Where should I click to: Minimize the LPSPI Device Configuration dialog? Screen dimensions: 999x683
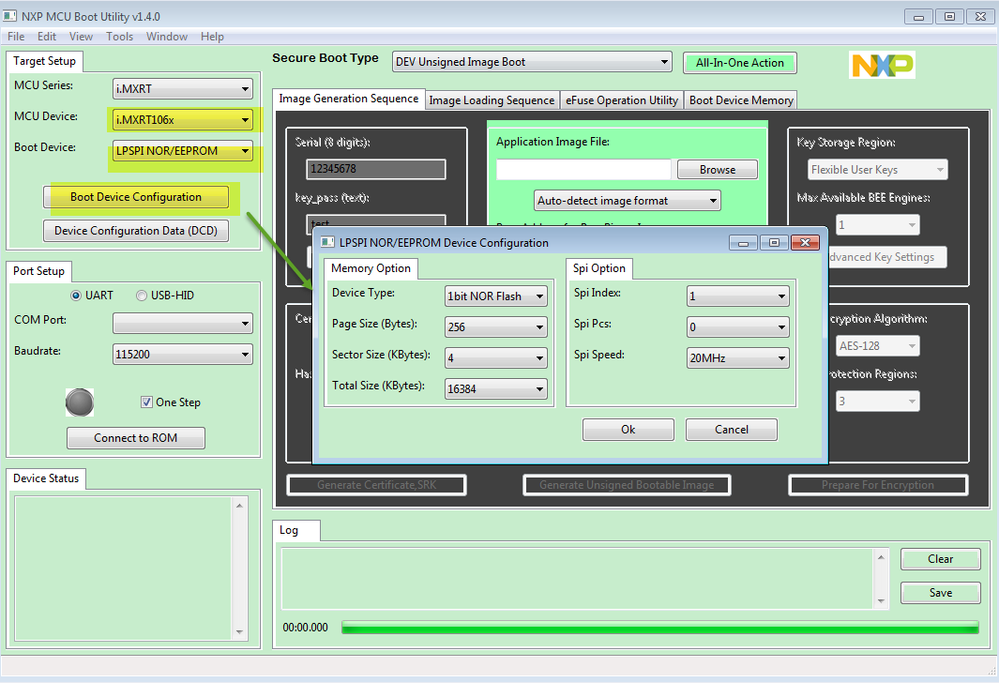coord(743,243)
